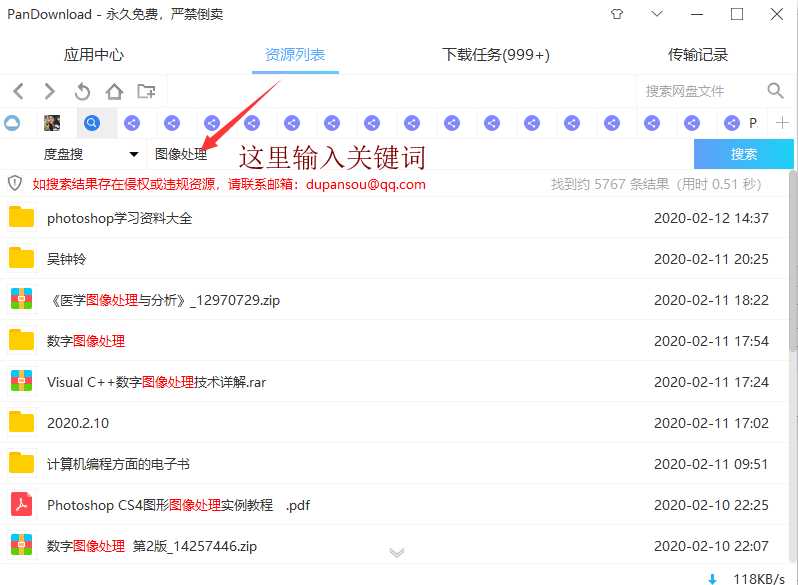Open the user avatar tab
This screenshot has height=585, width=798.
[x=52, y=123]
